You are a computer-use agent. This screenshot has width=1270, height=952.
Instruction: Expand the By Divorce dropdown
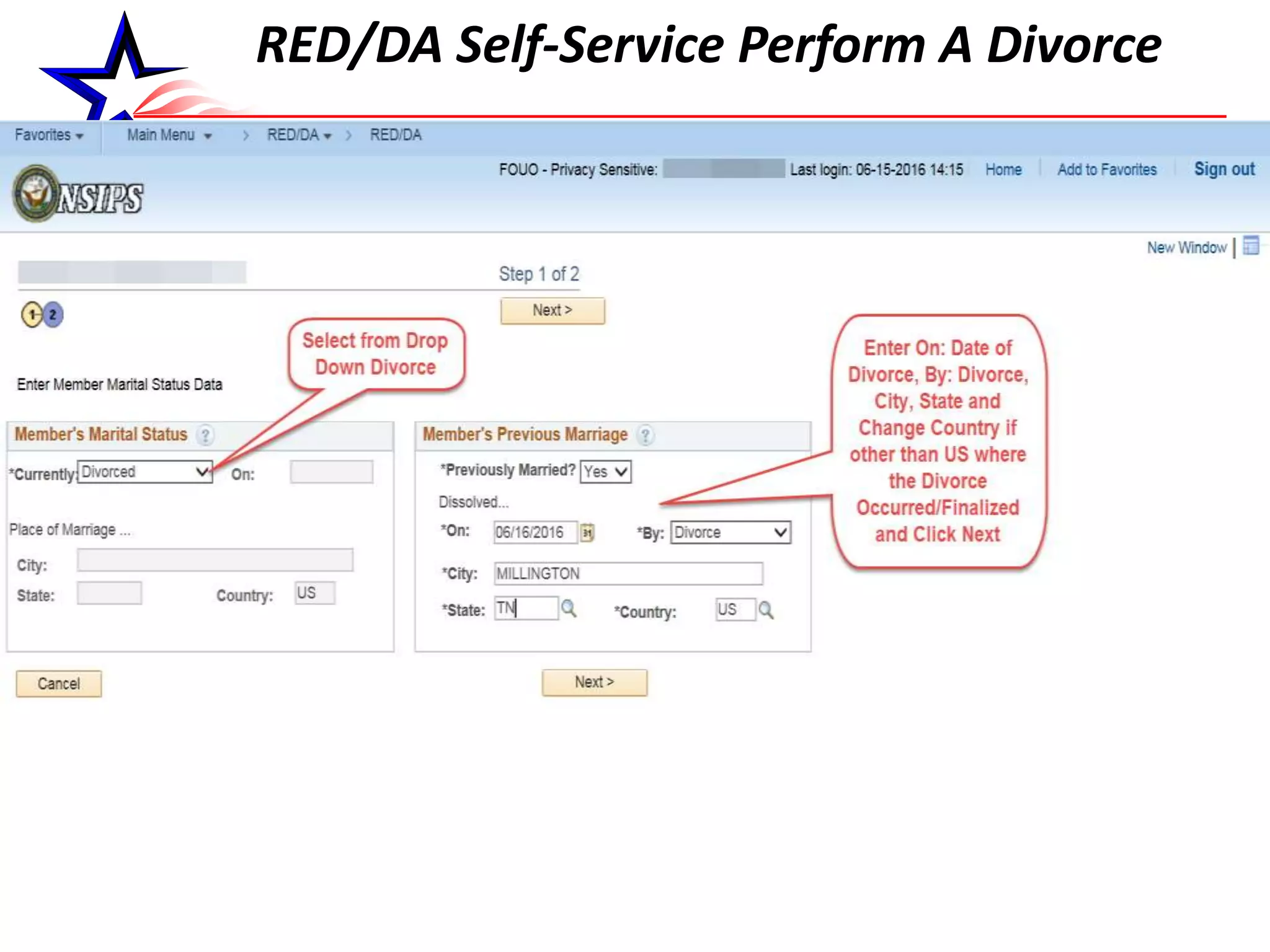pyautogui.click(x=730, y=532)
